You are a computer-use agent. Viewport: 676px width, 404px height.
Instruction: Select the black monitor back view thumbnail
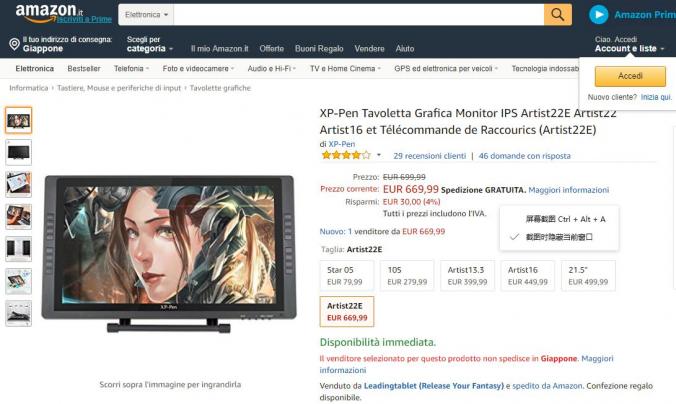coord(19,152)
